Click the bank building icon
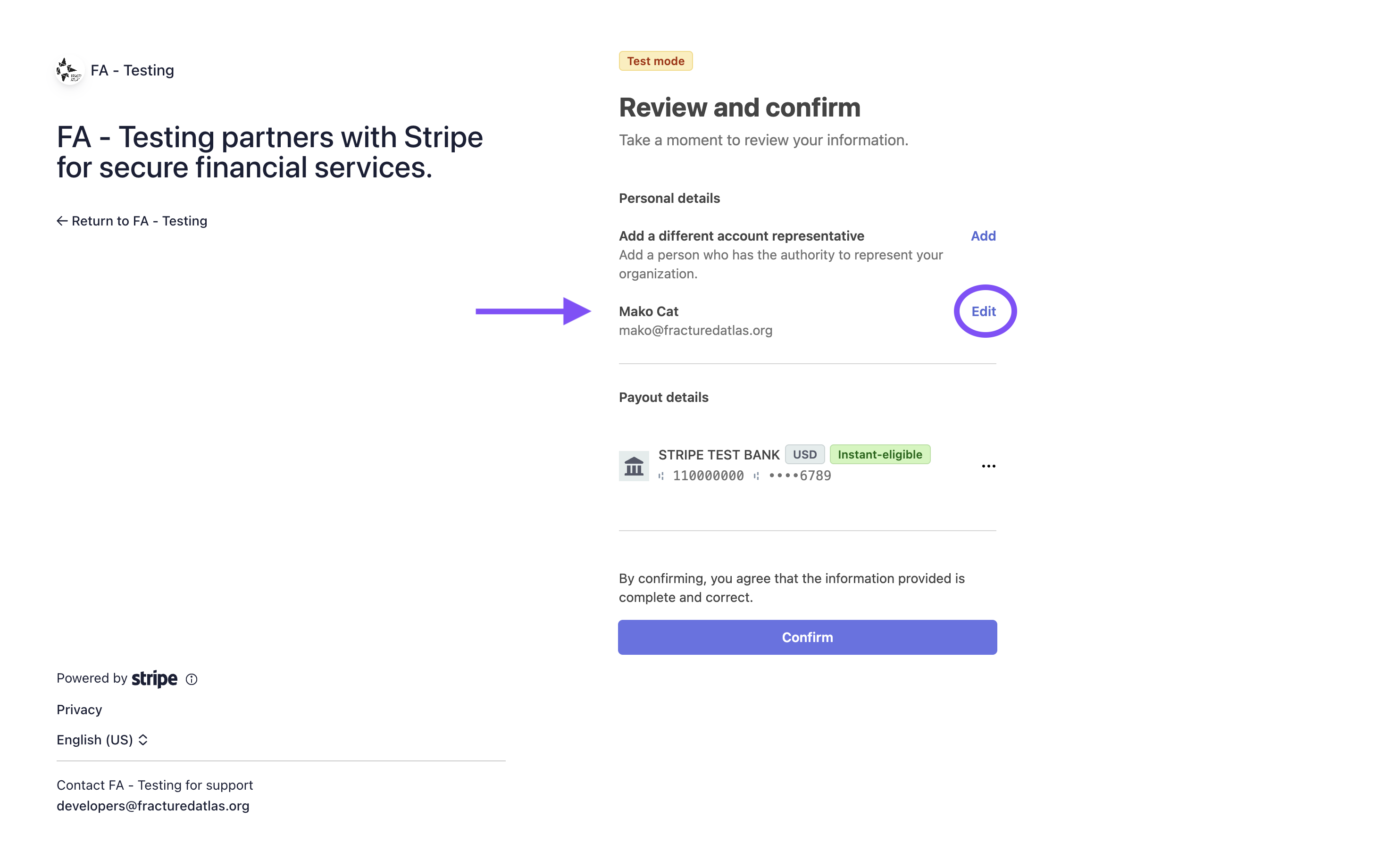The width and height of the screenshot is (1387, 868). 634,466
